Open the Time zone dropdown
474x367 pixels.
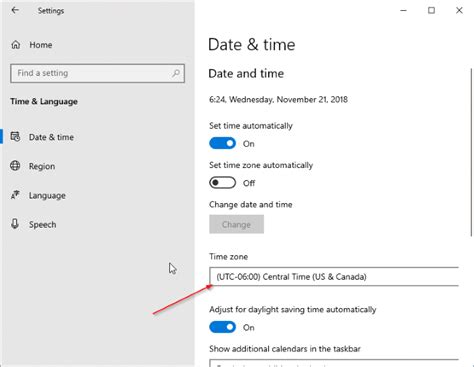[334, 277]
